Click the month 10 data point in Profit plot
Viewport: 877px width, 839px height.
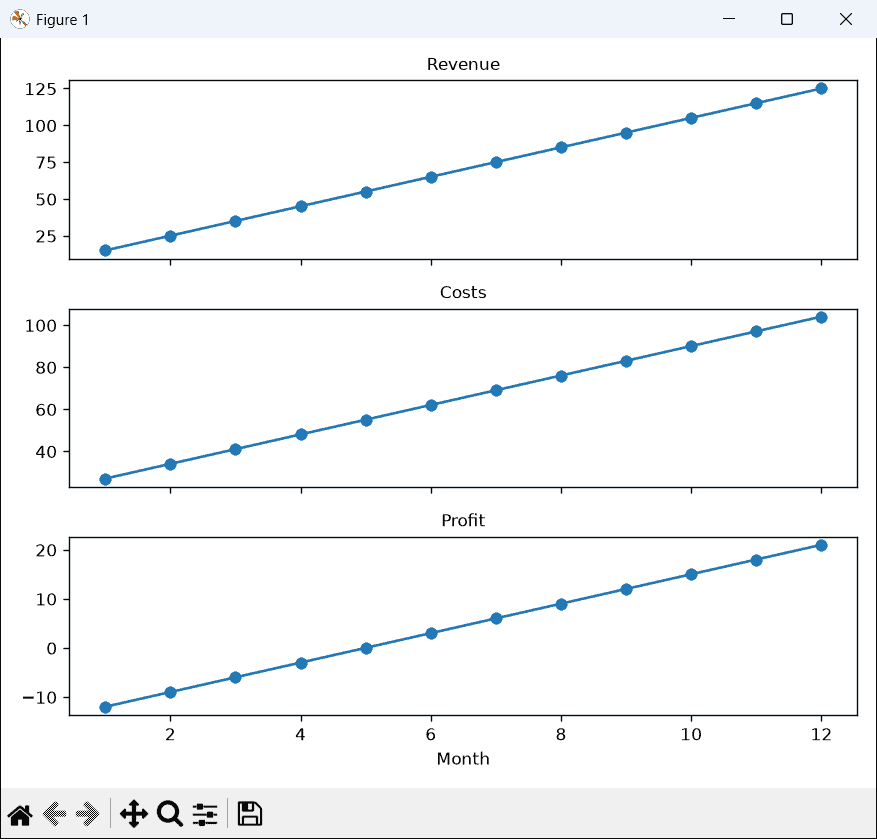[x=691, y=574]
